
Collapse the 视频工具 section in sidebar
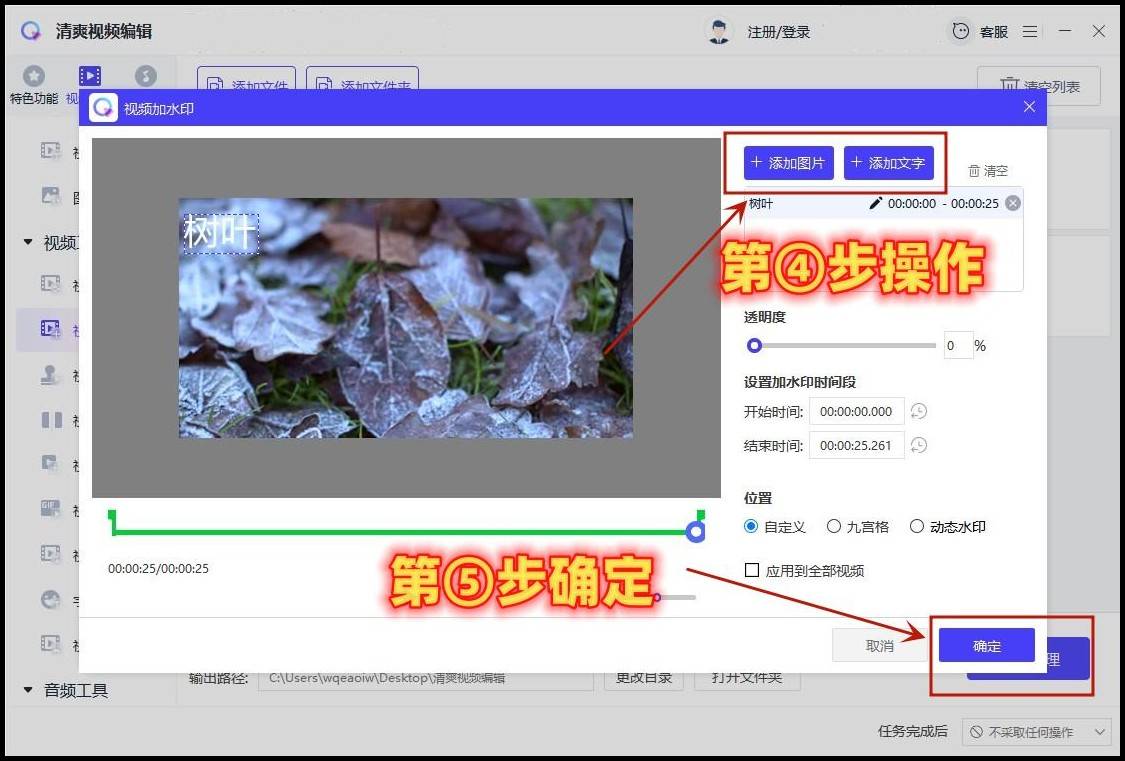pyautogui.click(x=28, y=242)
